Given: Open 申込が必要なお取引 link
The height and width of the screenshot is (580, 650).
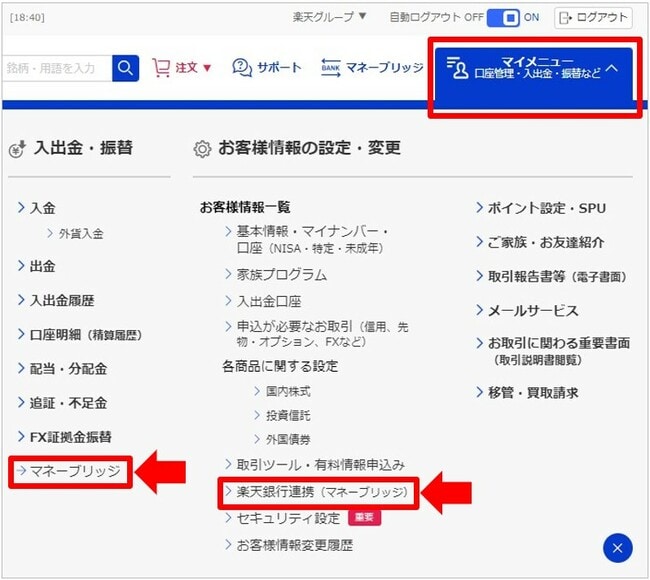Looking at the screenshot, I should (322, 334).
